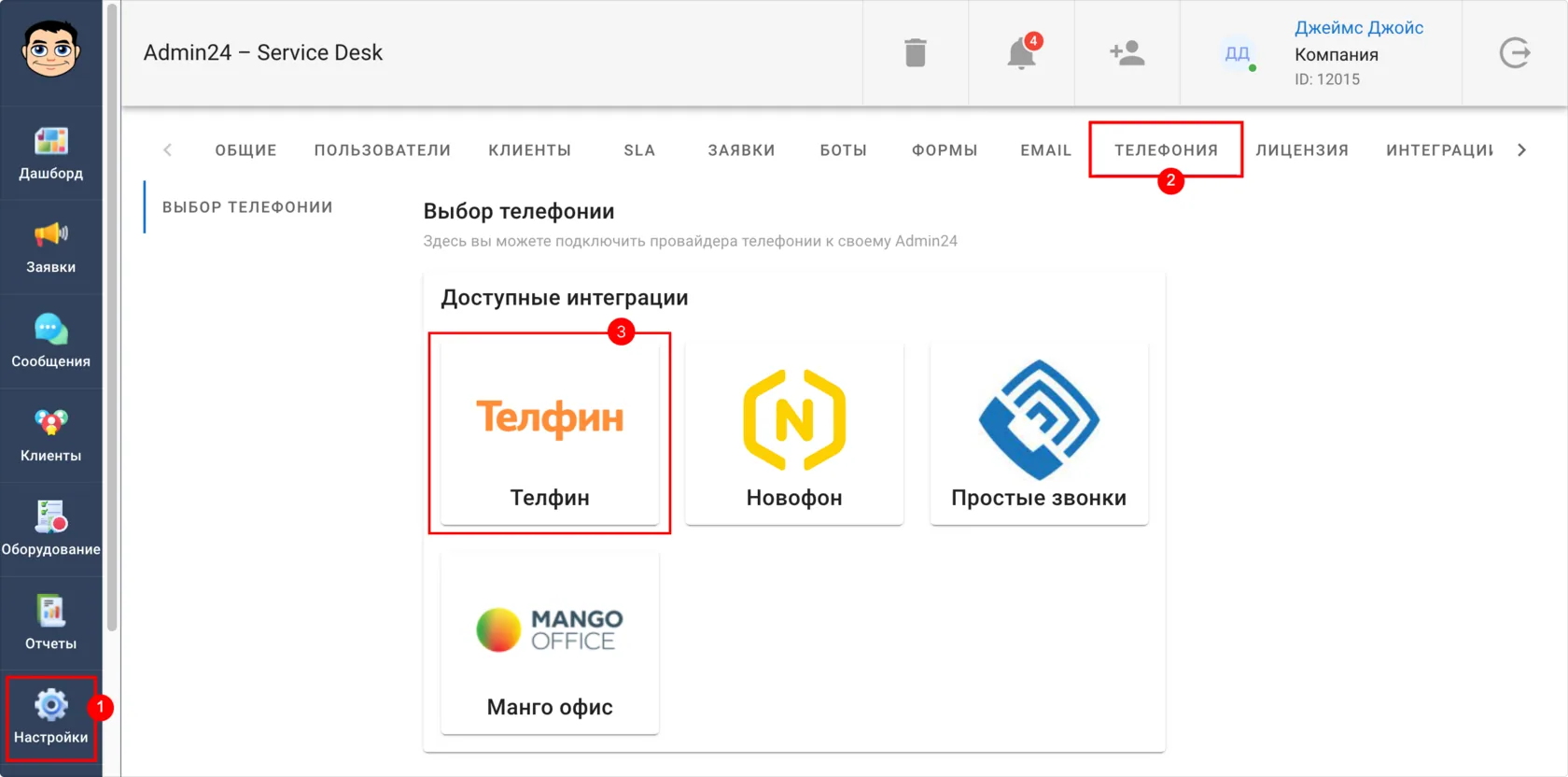Viewport: 1568px width, 777px height.
Task: Switch to the БОТЫ tab
Action: [x=844, y=150]
